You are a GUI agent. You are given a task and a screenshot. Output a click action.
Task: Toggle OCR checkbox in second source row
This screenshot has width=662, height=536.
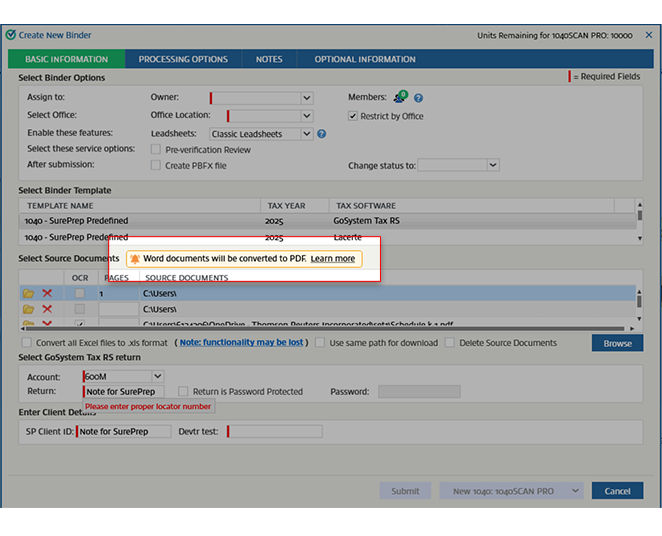[x=79, y=309]
